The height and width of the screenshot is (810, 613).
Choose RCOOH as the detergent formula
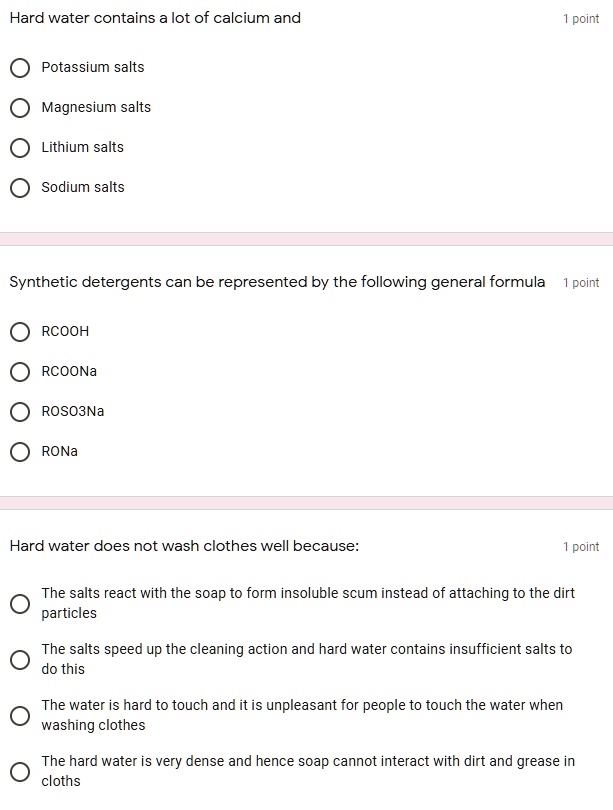pos(20,332)
